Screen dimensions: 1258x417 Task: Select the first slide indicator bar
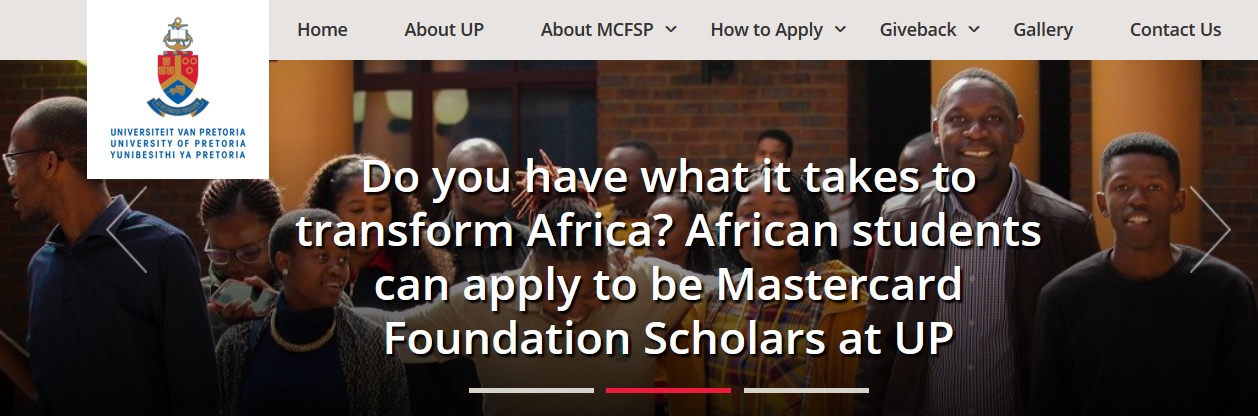pos(531,390)
